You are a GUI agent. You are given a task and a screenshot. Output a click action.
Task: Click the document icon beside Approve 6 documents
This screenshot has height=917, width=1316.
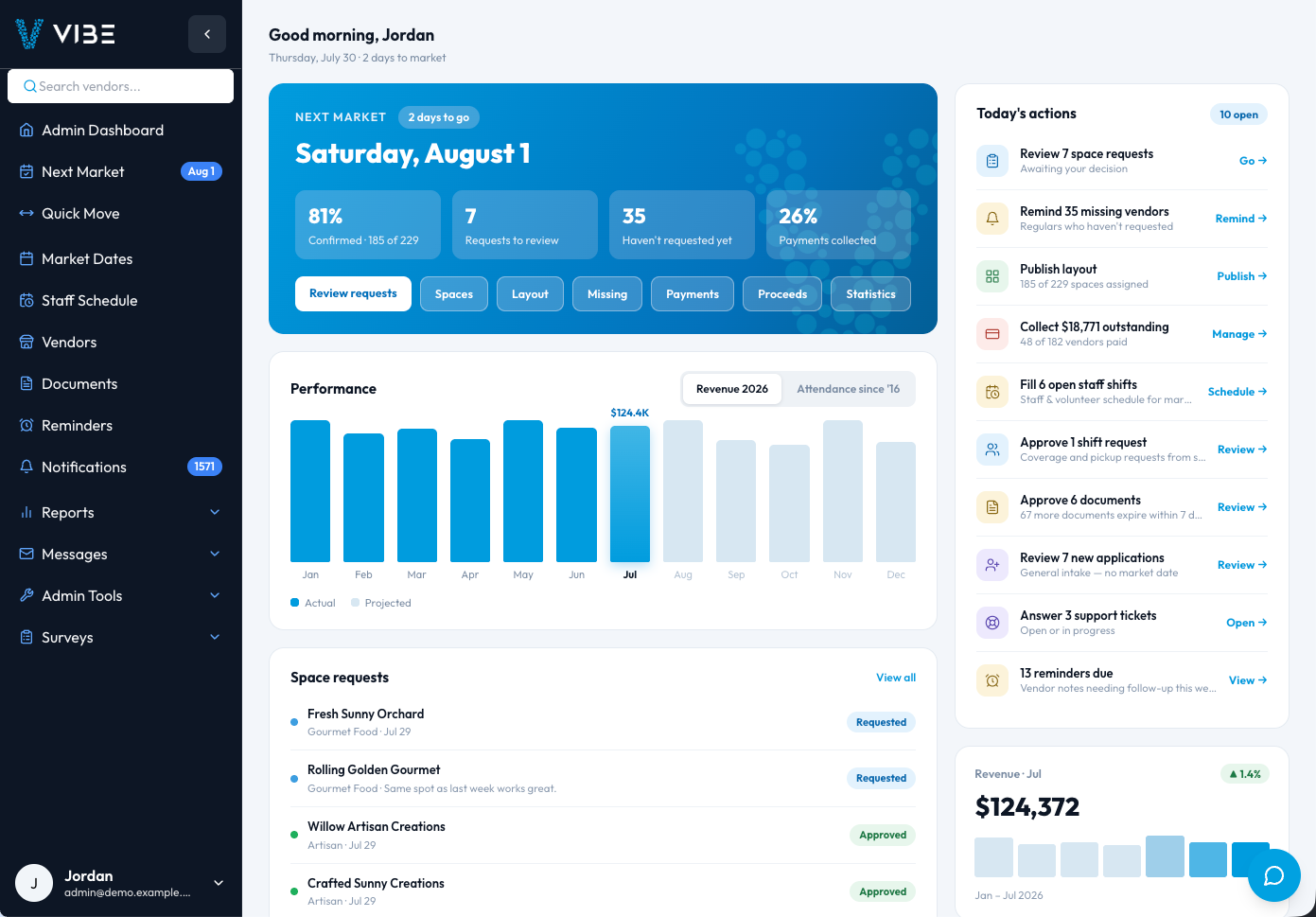(992, 507)
